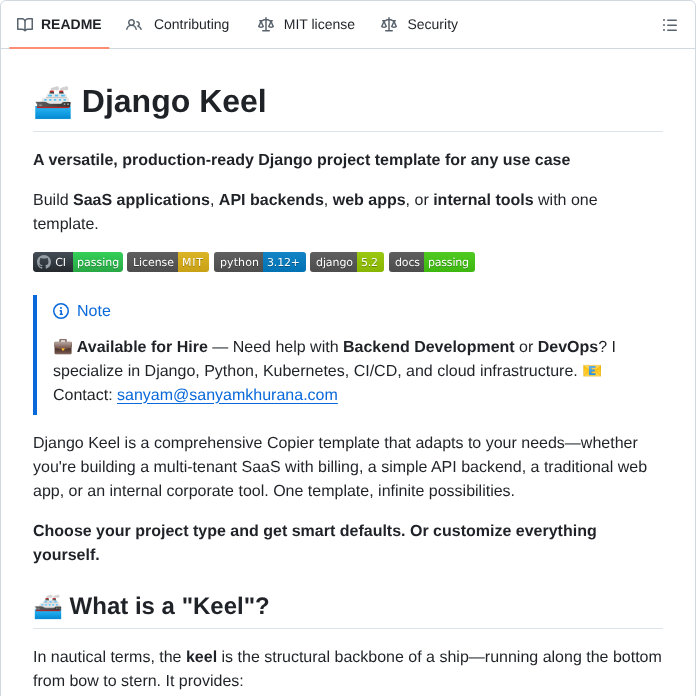The image size is (696, 696).
Task: Click the bold "SaaS applications" text
Action: (141, 200)
